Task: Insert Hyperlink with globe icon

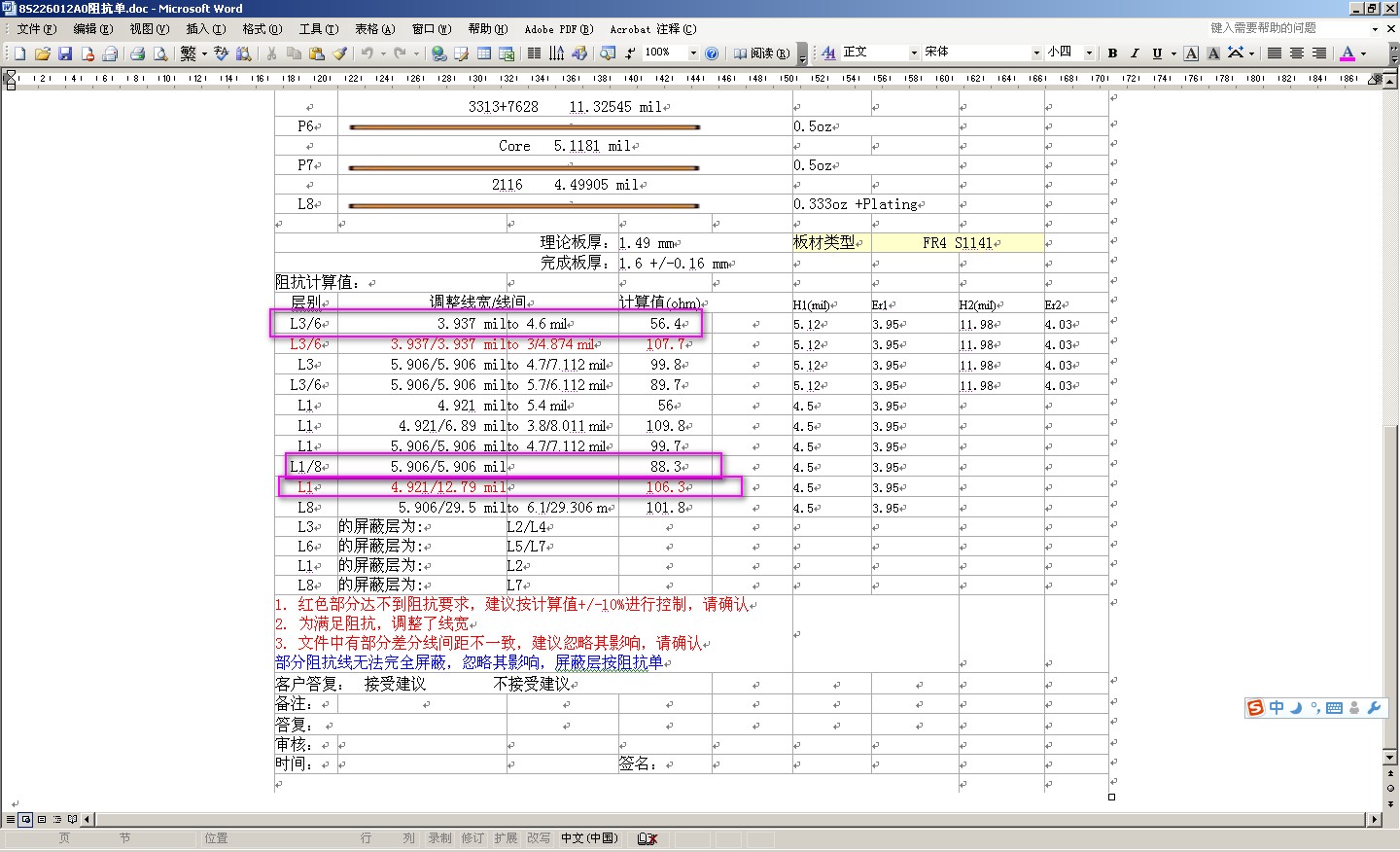Action: pyautogui.click(x=439, y=53)
